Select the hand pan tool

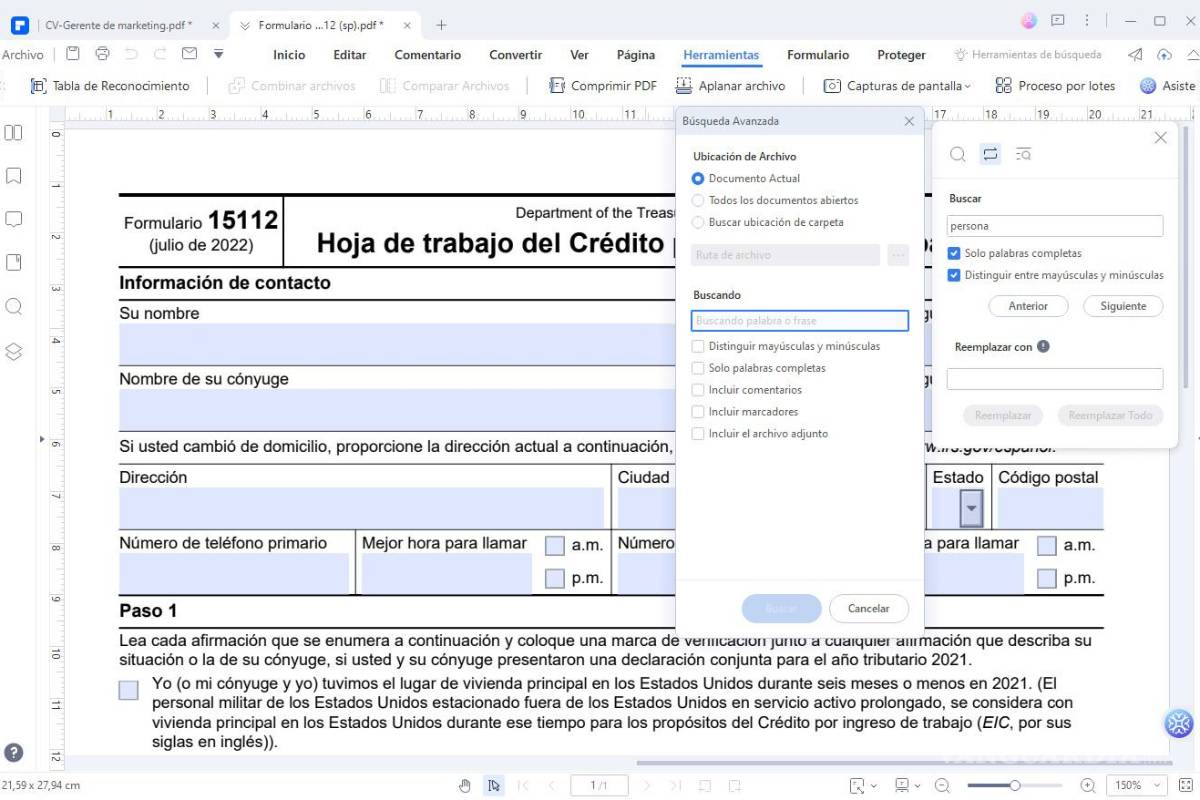point(464,785)
